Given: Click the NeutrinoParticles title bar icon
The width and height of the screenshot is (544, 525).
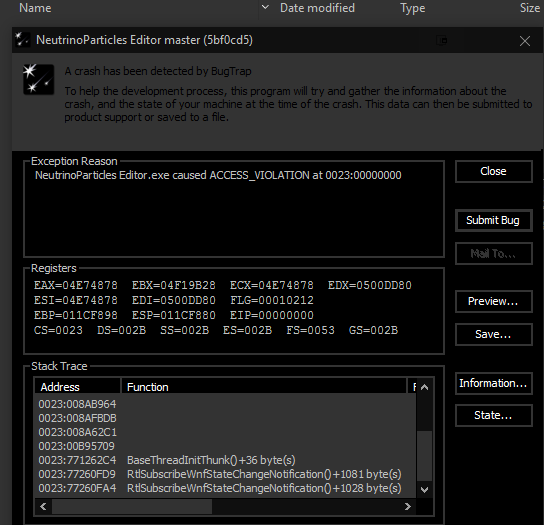Looking at the screenshot, I should tap(23, 40).
